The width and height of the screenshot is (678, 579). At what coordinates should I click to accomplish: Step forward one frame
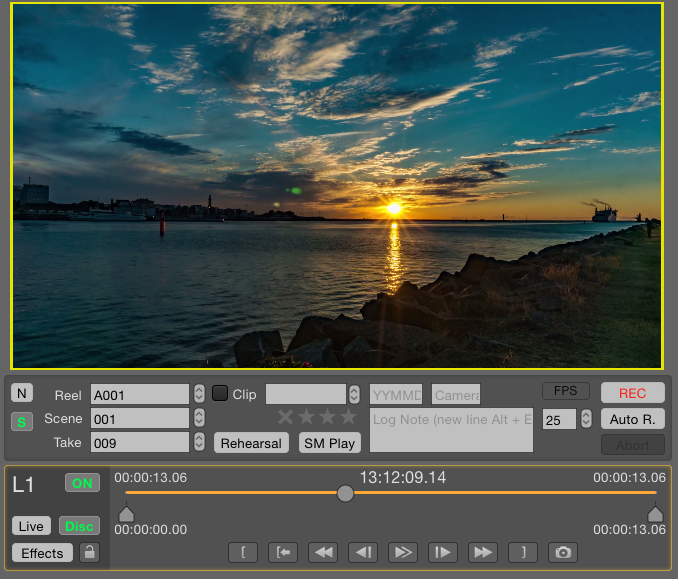pyautogui.click(x=442, y=552)
